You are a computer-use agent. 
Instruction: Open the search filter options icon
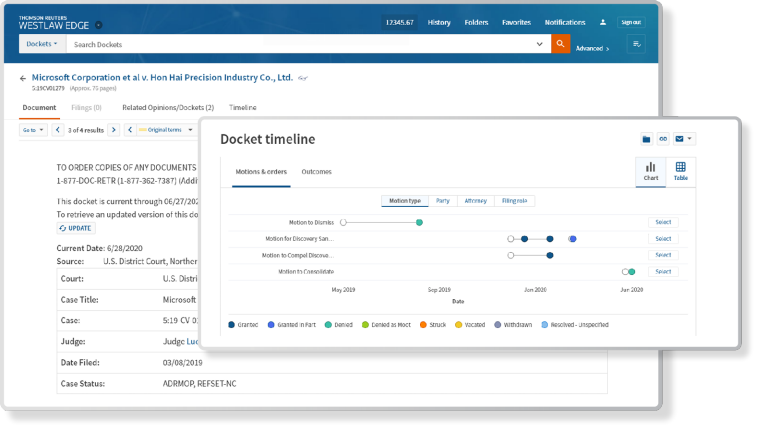635,44
